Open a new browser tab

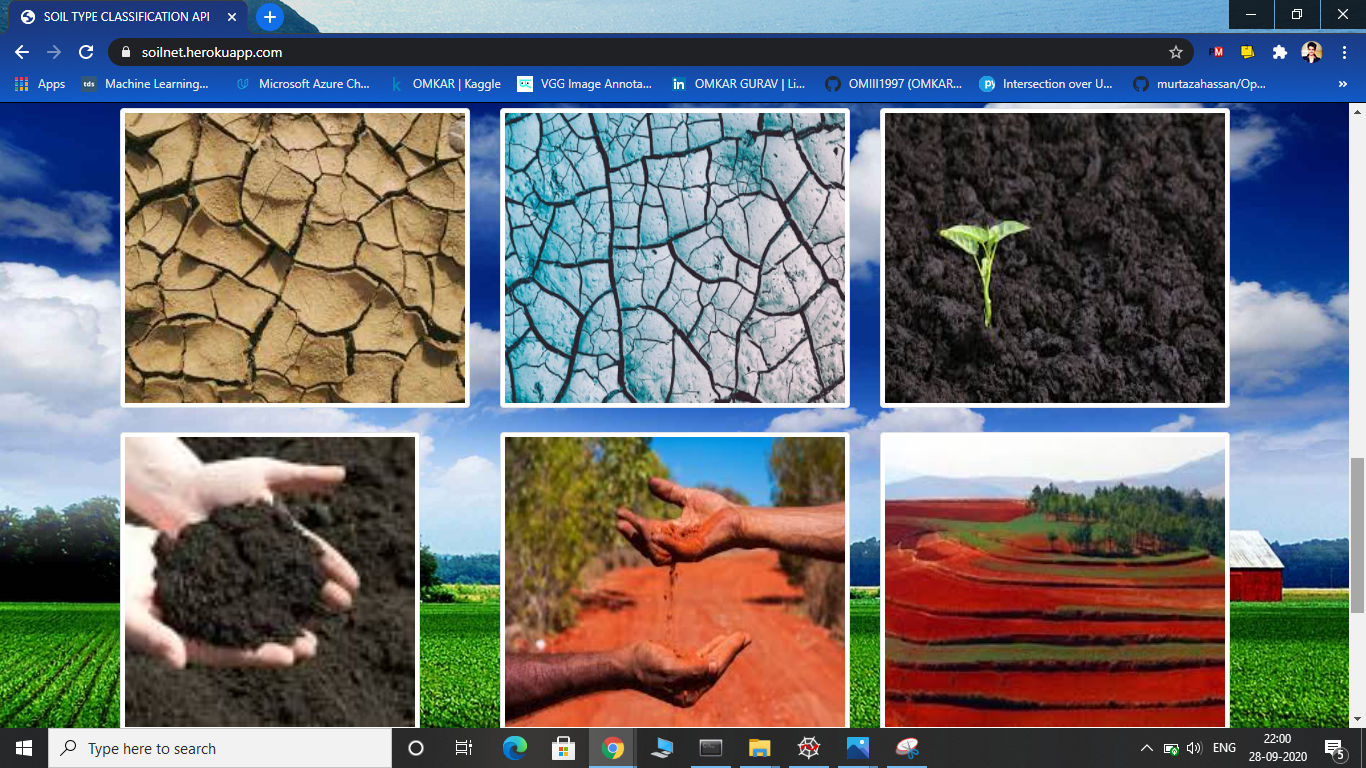point(269,17)
